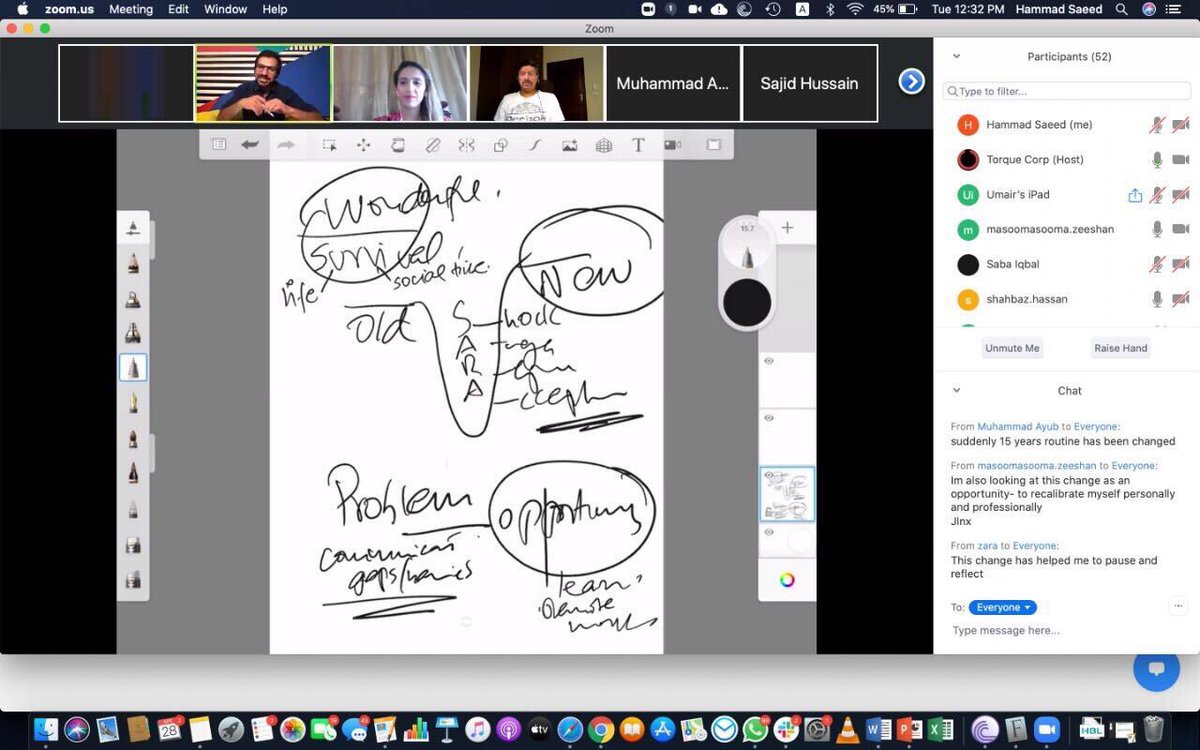The height and width of the screenshot is (750, 1200).
Task: Select Sajid Hussain video tile
Action: point(809,83)
